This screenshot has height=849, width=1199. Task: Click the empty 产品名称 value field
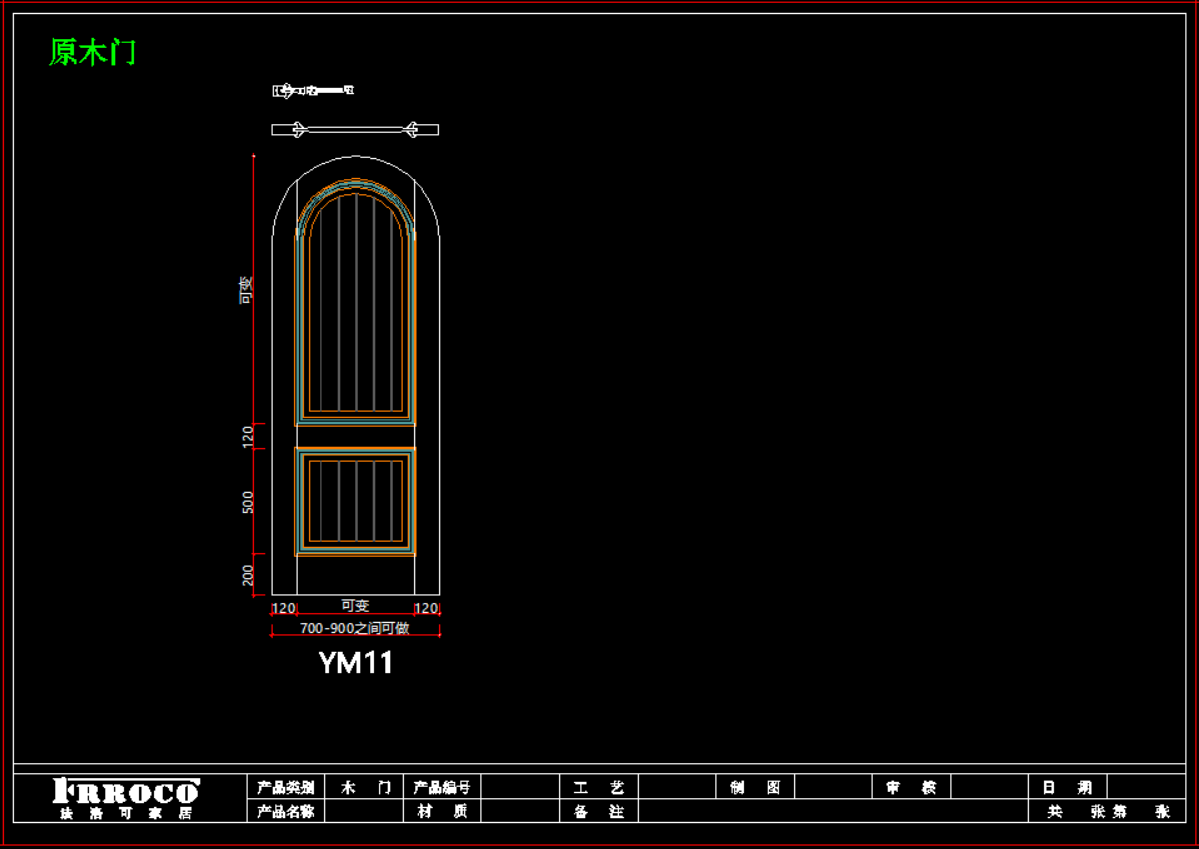364,811
